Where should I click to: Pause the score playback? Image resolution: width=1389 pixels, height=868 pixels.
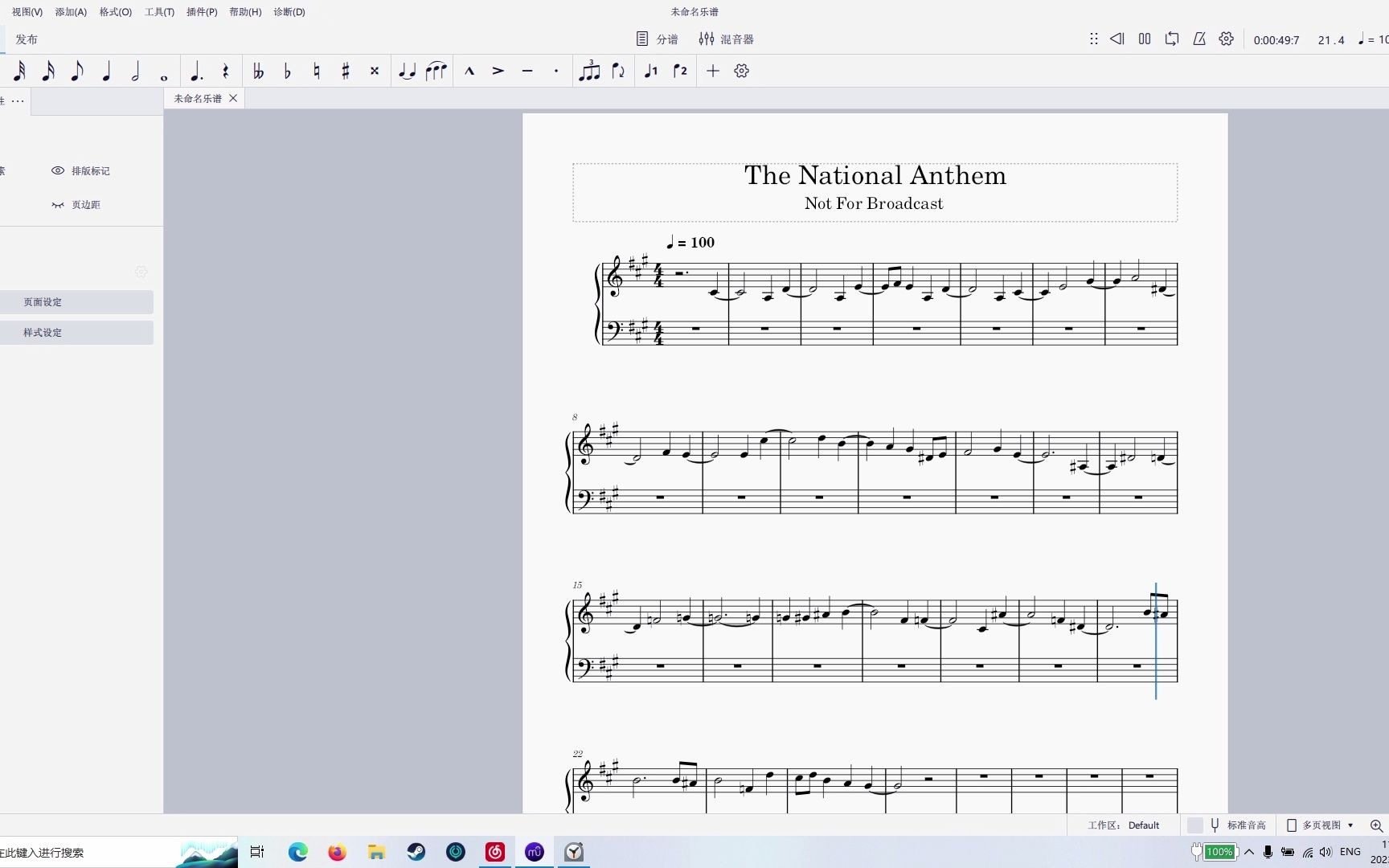click(1145, 39)
